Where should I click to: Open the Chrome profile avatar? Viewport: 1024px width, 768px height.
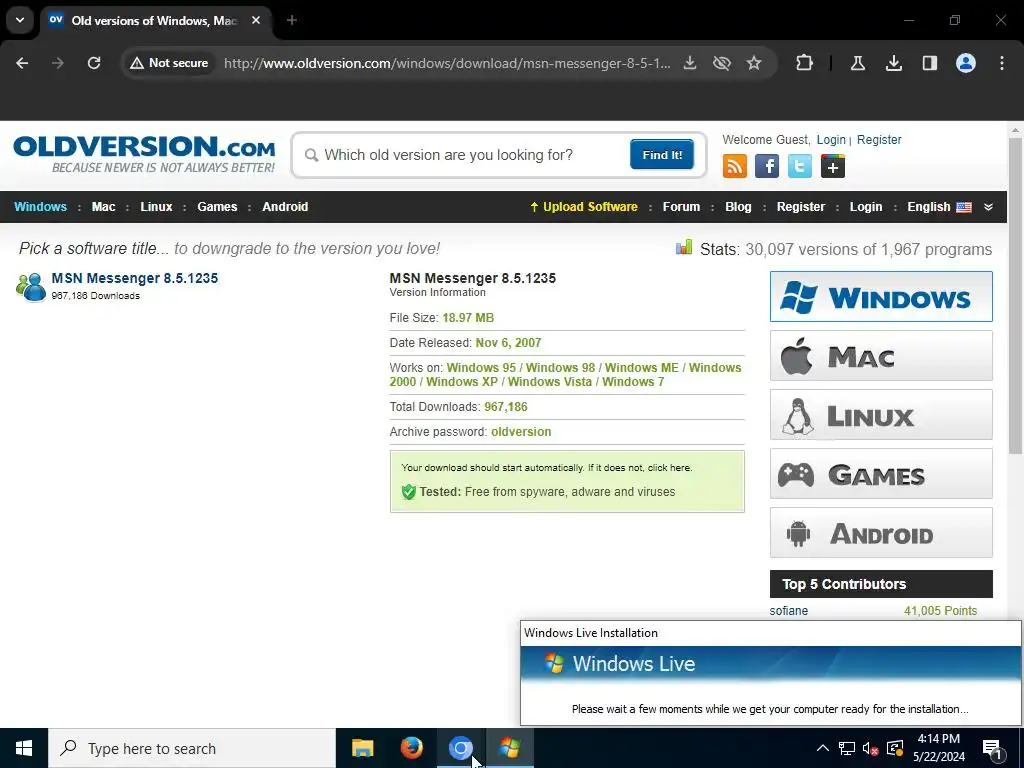966,63
